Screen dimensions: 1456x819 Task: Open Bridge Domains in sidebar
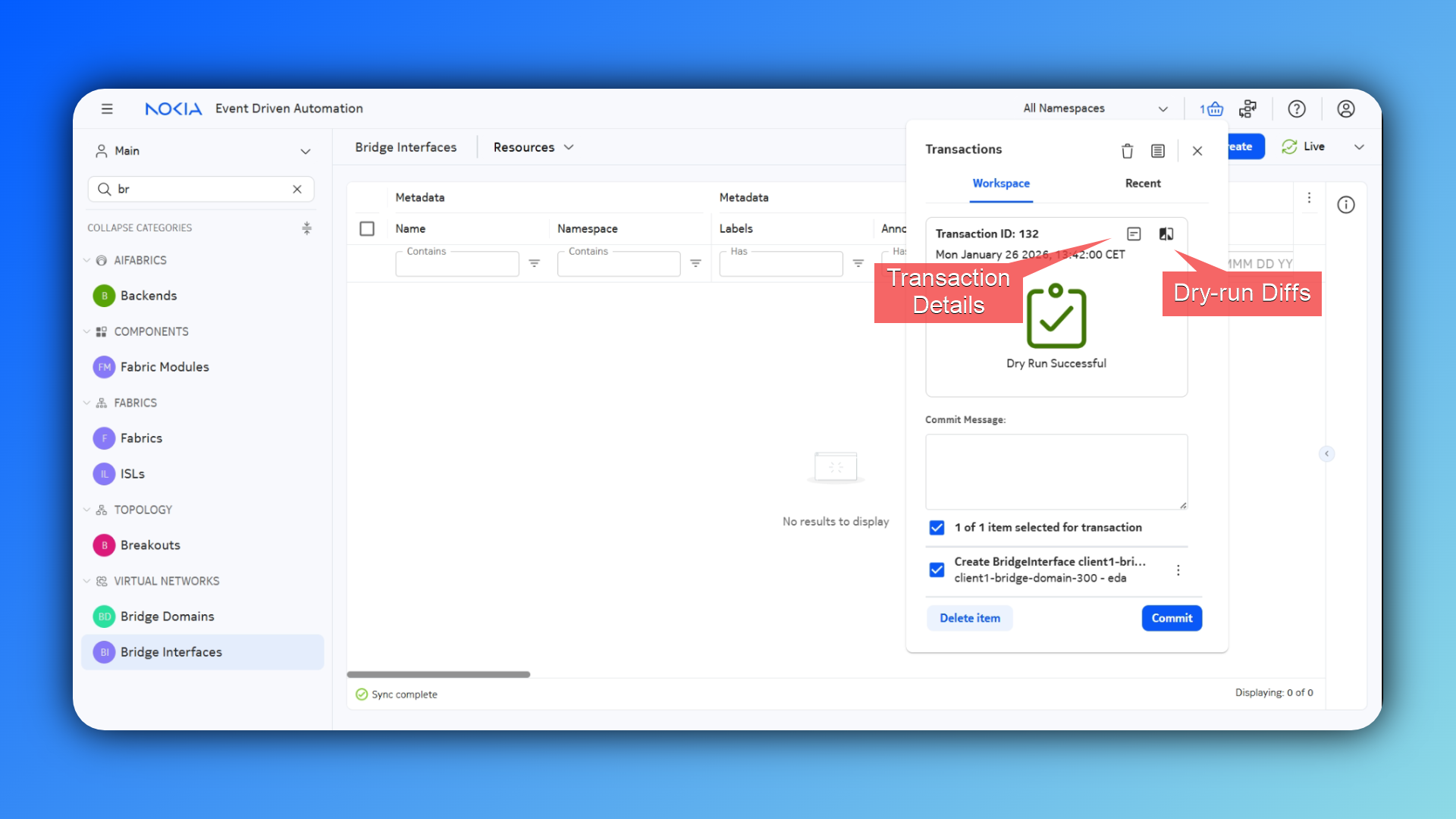(x=167, y=617)
